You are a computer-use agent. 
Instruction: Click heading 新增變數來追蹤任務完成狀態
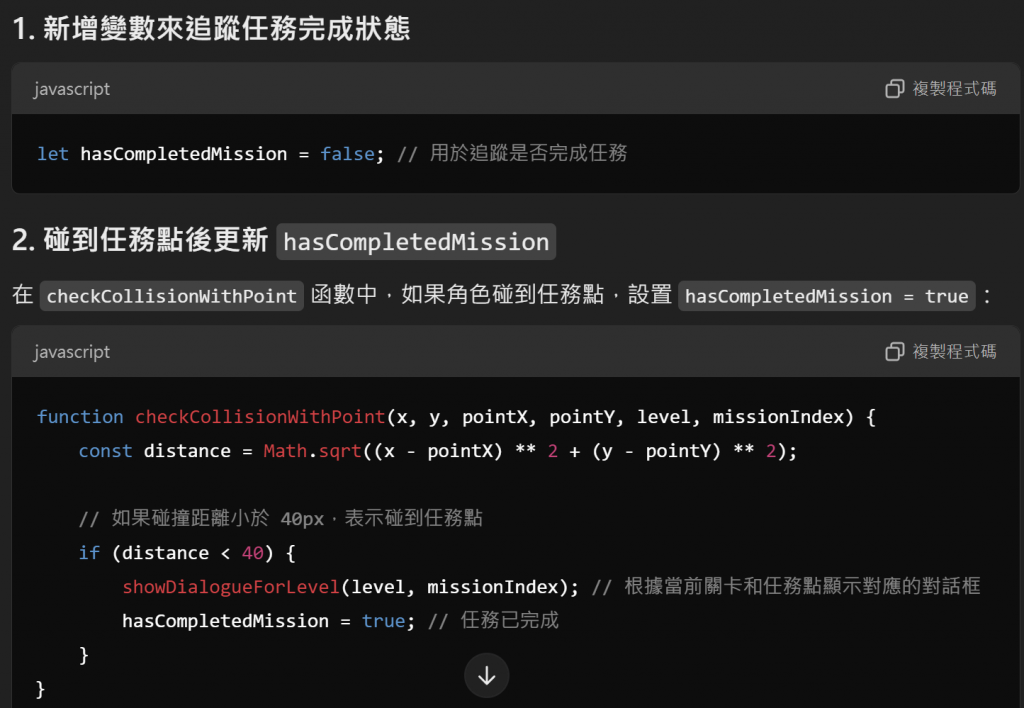[x=227, y=29]
